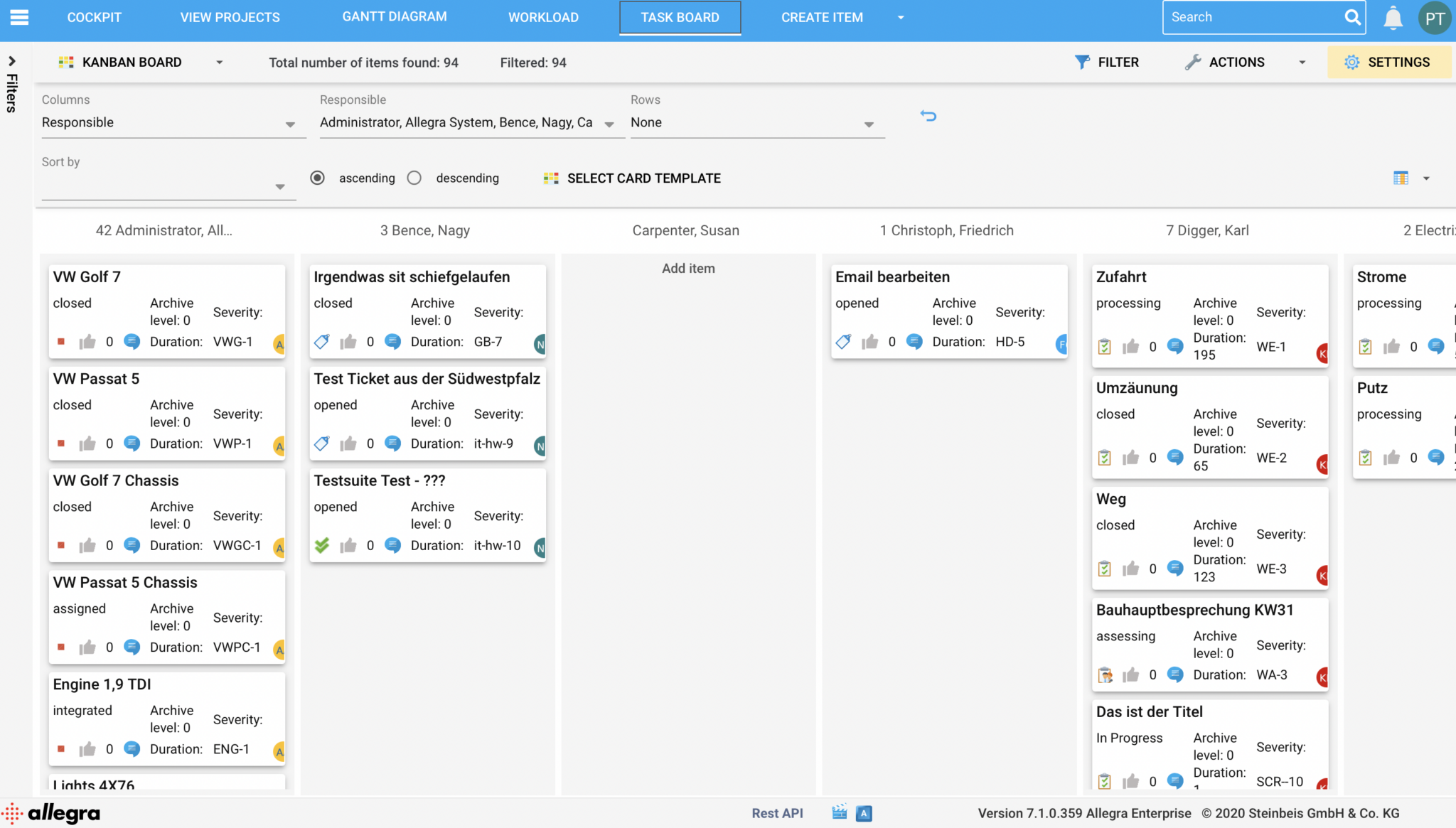Click the undo arrow icon above the board

[x=928, y=115]
